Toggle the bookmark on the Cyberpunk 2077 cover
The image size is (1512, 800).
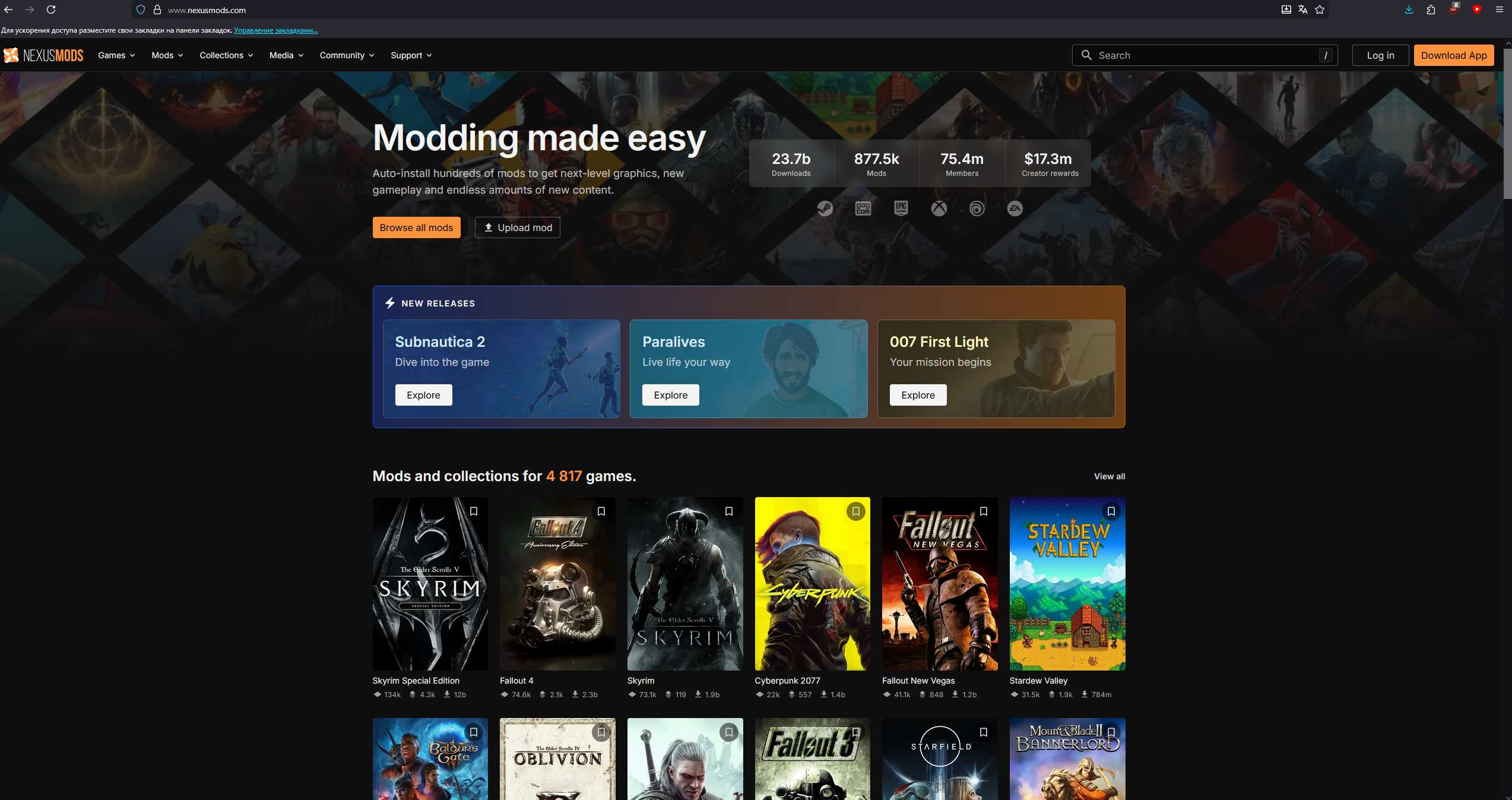coord(856,511)
